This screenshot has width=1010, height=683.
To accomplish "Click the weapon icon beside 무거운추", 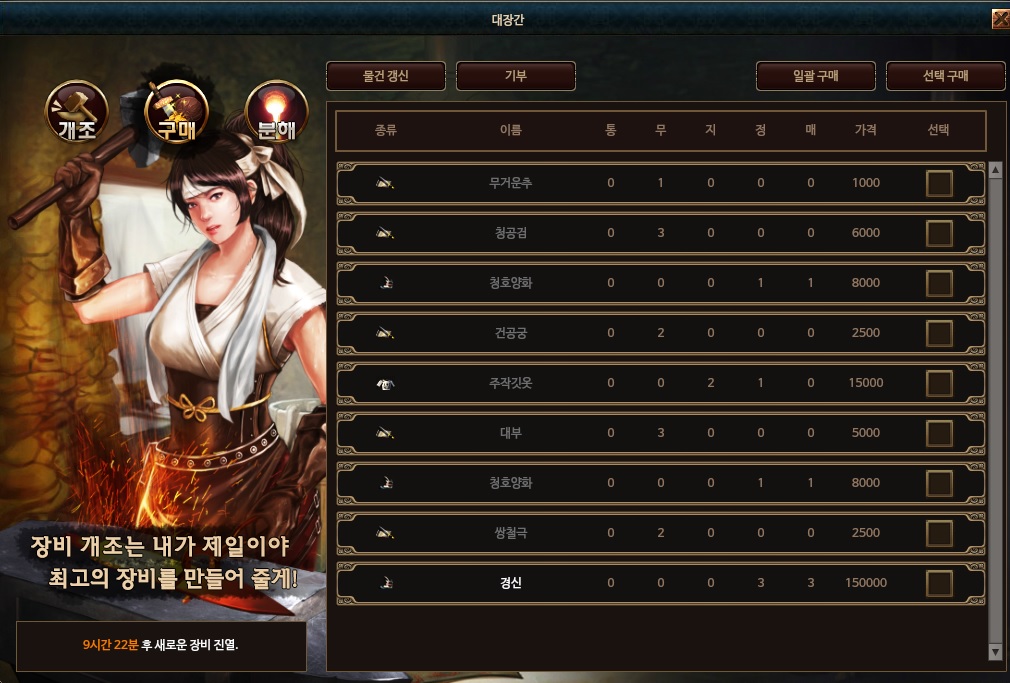I will (x=385, y=184).
